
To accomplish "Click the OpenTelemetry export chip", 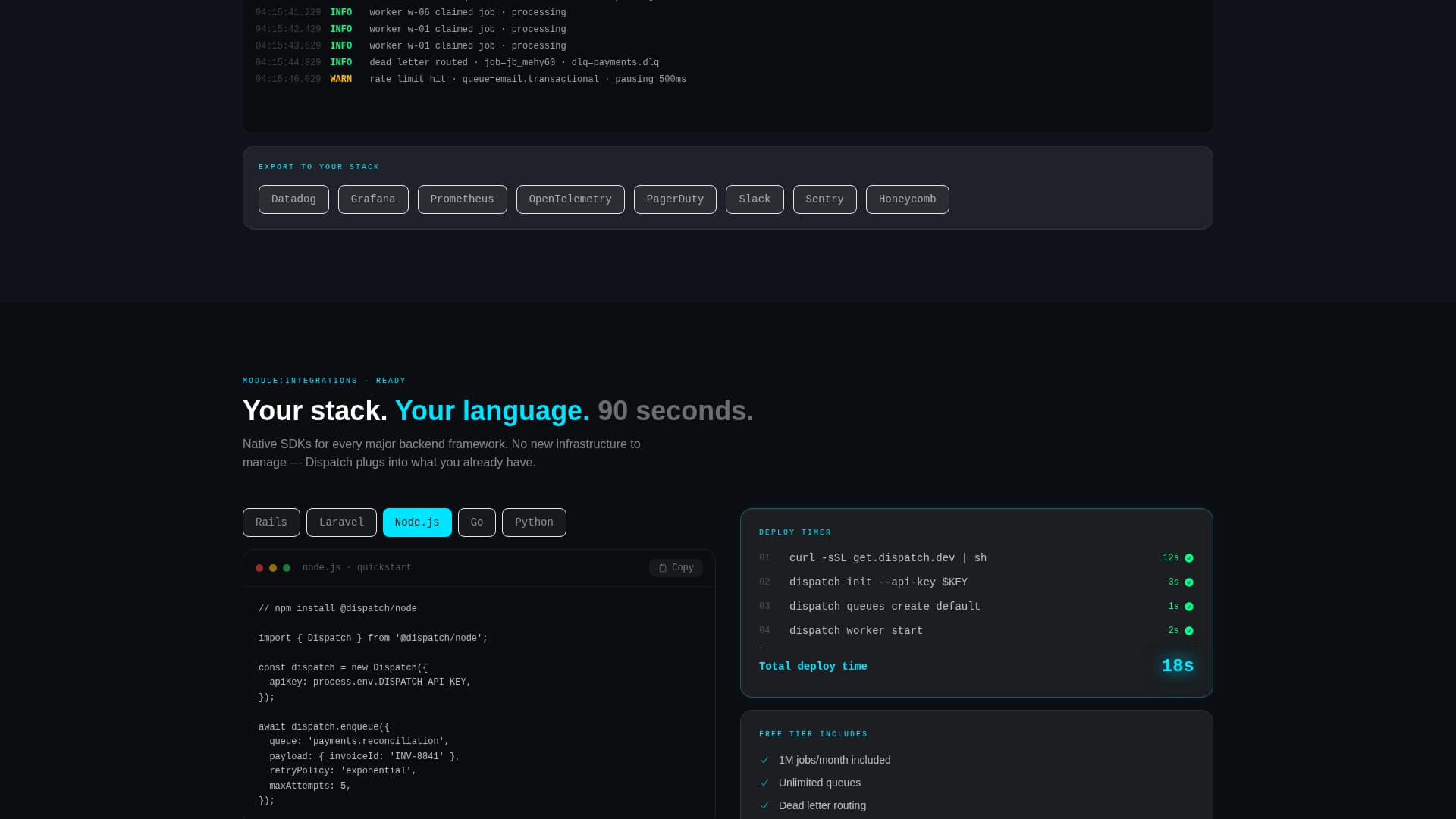I will pos(570,199).
